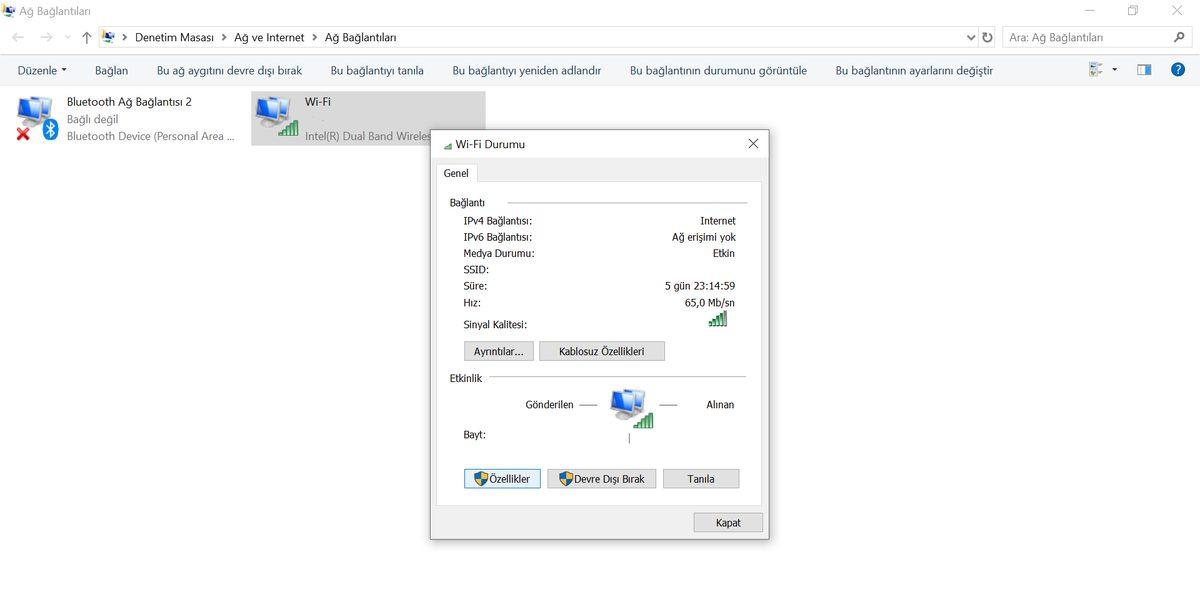Navigate up one level with the up arrow

tap(86, 36)
